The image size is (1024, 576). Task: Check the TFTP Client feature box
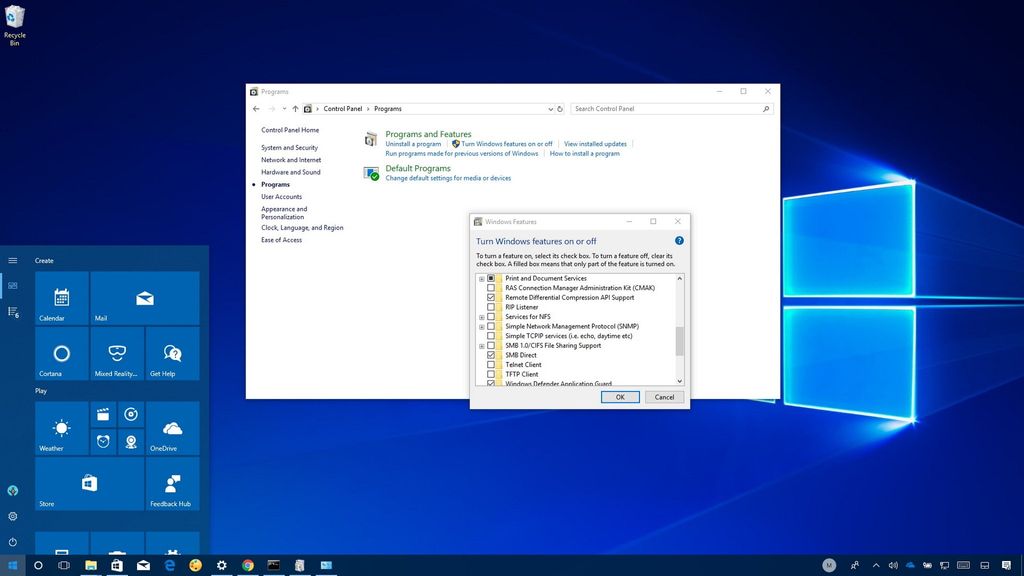(x=491, y=374)
